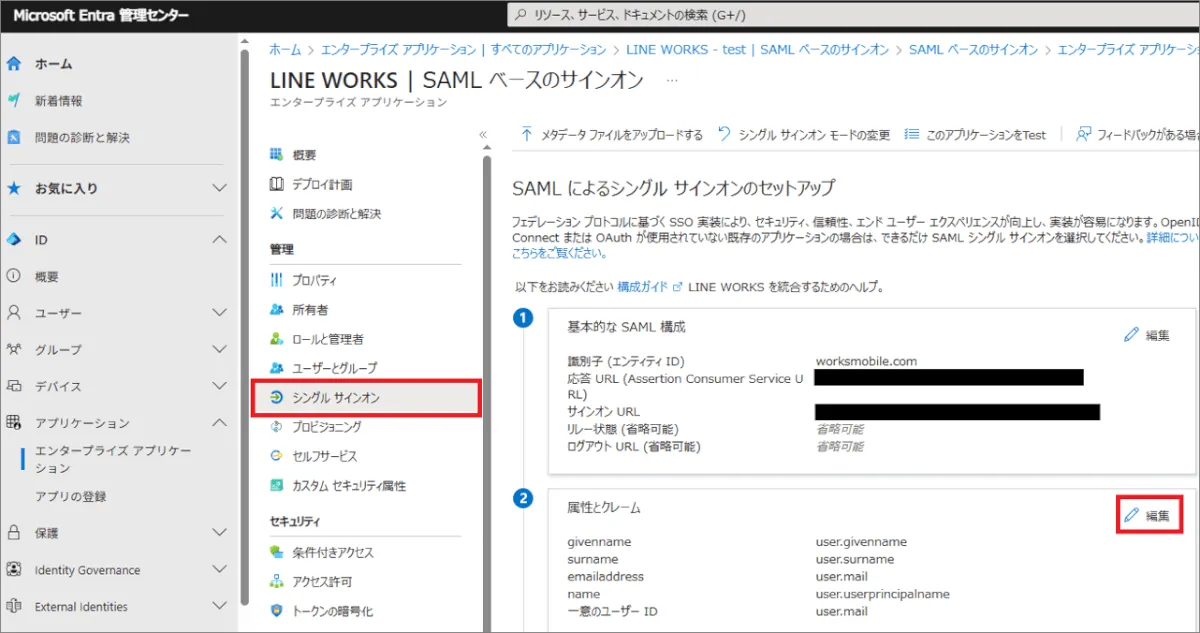Click the 新着情報 icon in sidebar
Screen dimensions: 1200x633
point(14,101)
